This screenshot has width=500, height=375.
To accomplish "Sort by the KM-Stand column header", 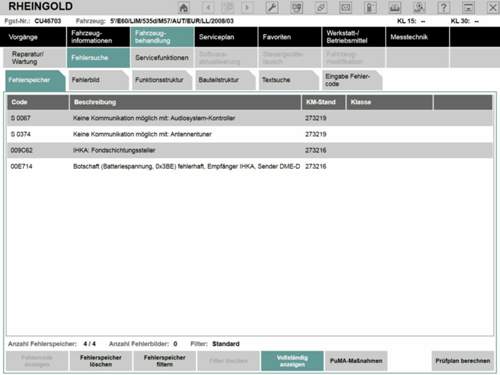I will tap(324, 102).
